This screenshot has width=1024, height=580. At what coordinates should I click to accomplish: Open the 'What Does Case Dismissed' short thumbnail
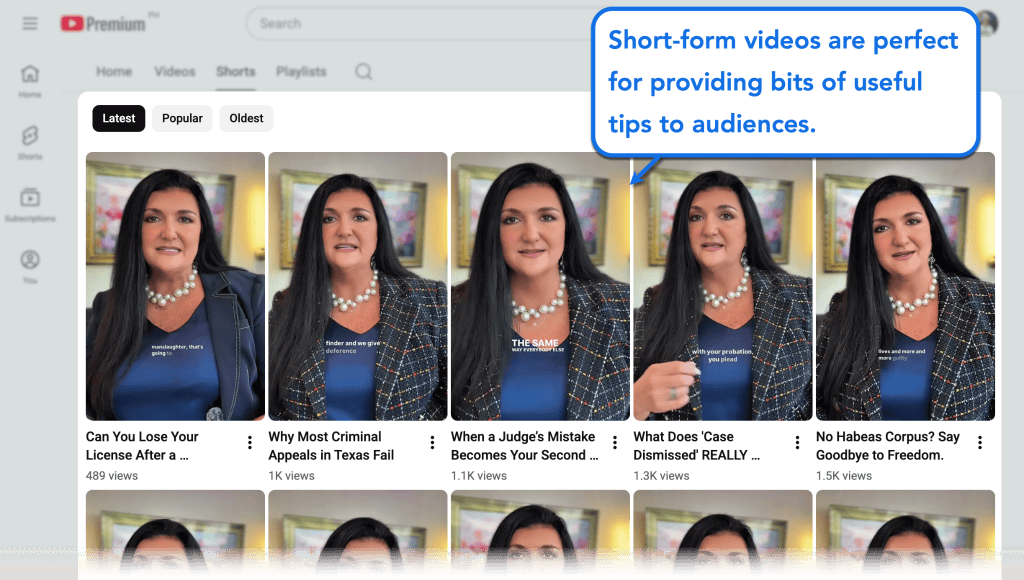pyautogui.click(x=723, y=286)
